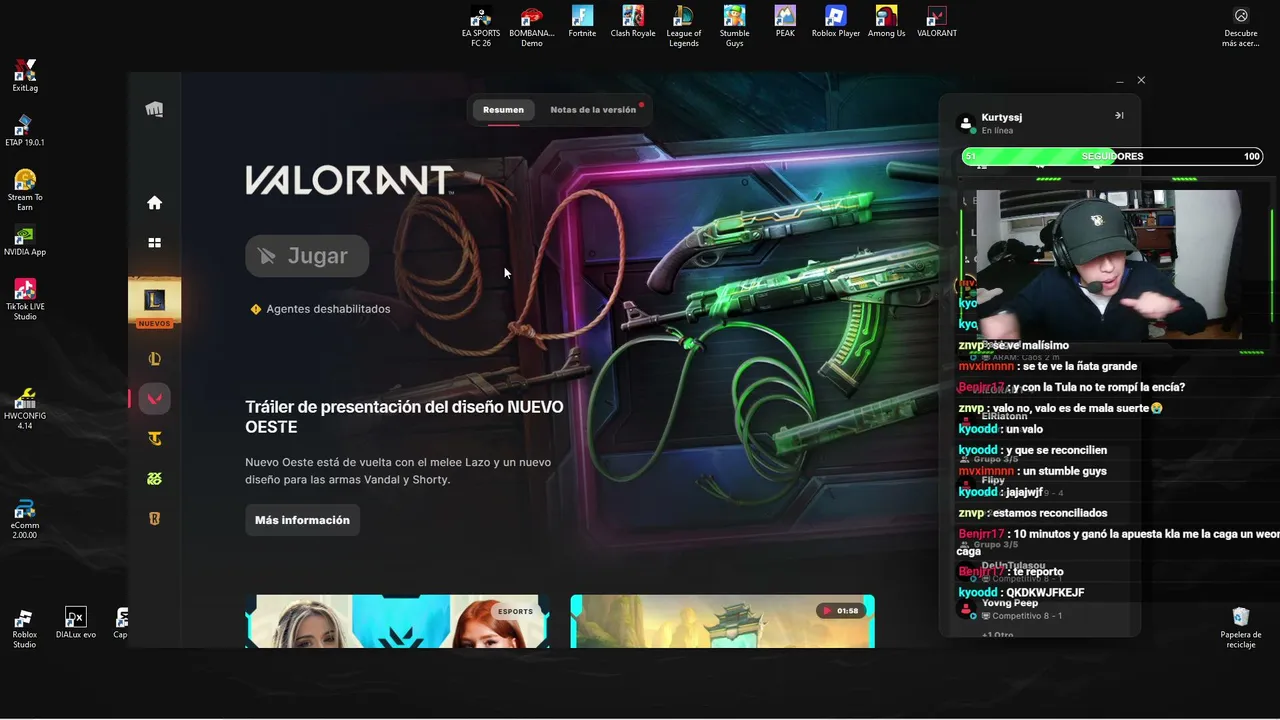1280x720 pixels.
Task: Open DIALux evo desktop shortcut
Action: (76, 623)
